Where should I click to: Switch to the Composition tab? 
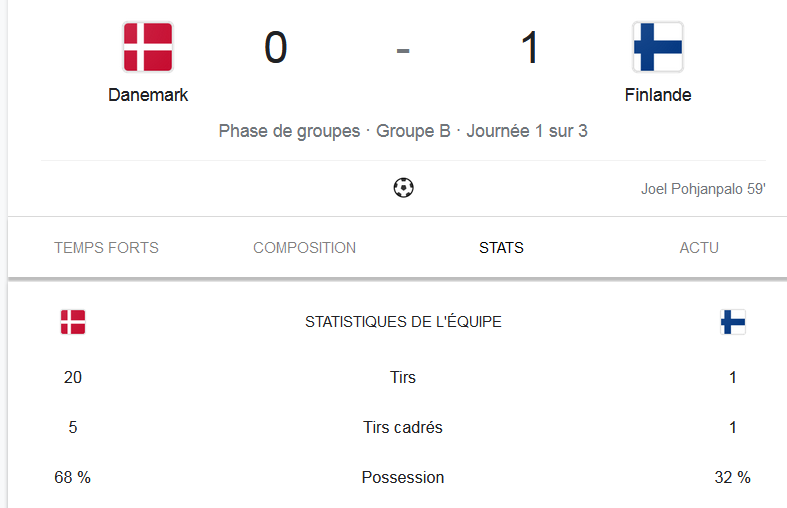coord(304,247)
